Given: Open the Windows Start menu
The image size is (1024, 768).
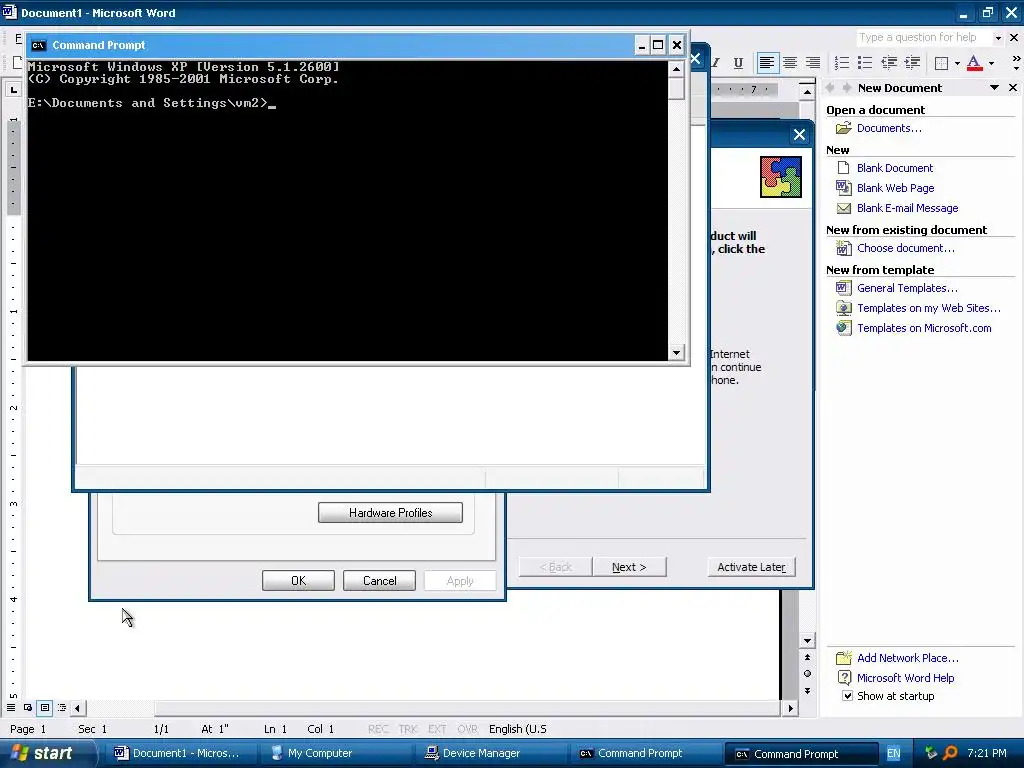Looking at the screenshot, I should click(x=43, y=753).
